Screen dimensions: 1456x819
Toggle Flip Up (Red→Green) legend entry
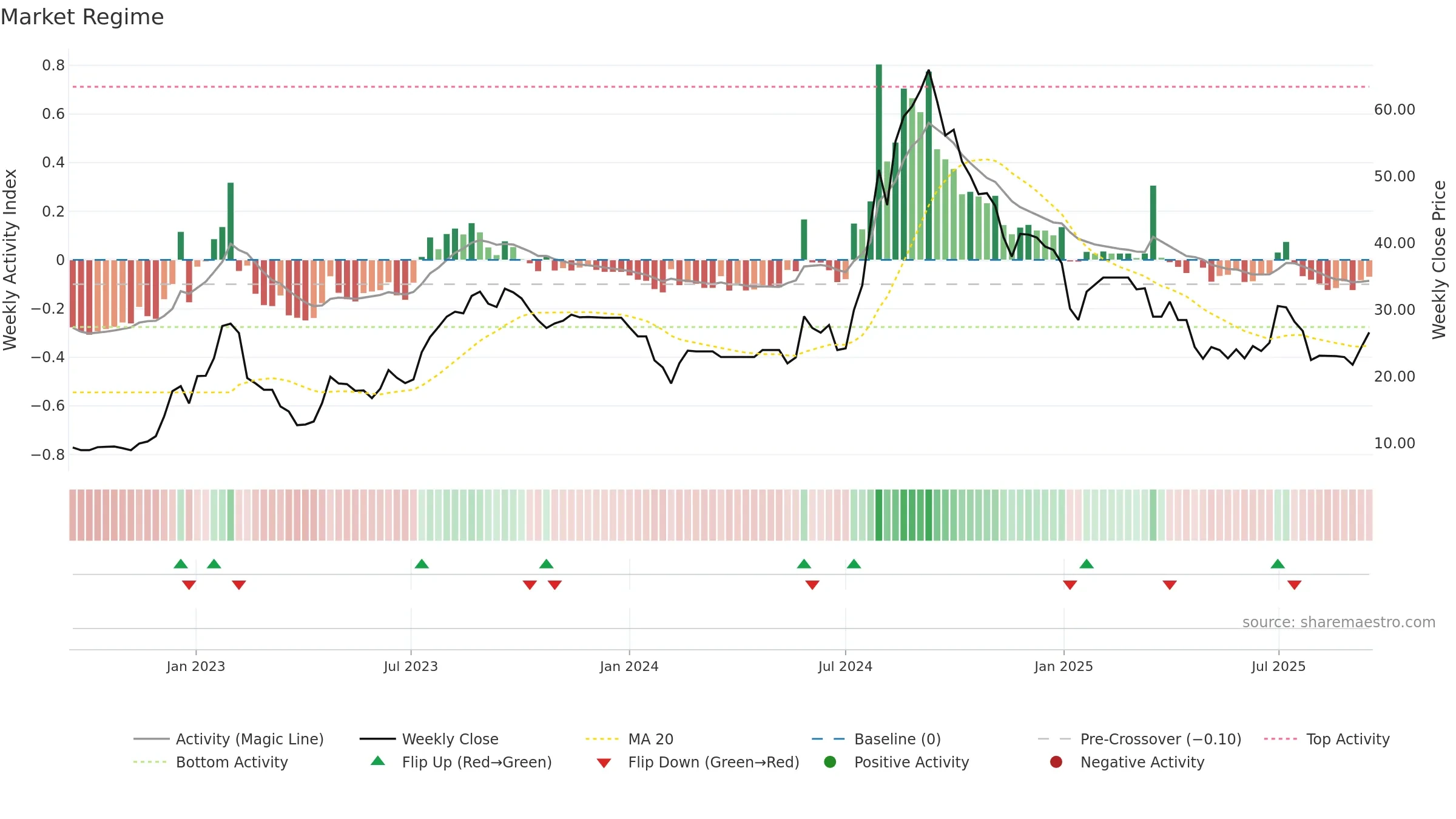pyautogui.click(x=461, y=762)
